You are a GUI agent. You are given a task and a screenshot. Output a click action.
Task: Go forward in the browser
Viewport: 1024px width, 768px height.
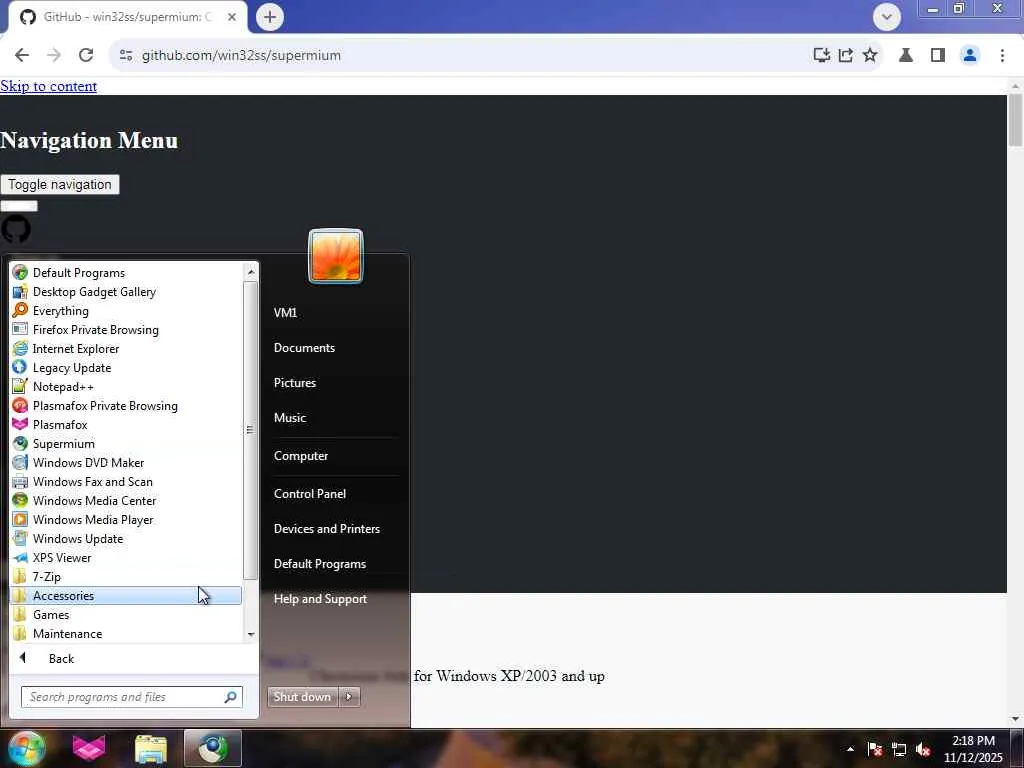point(54,56)
